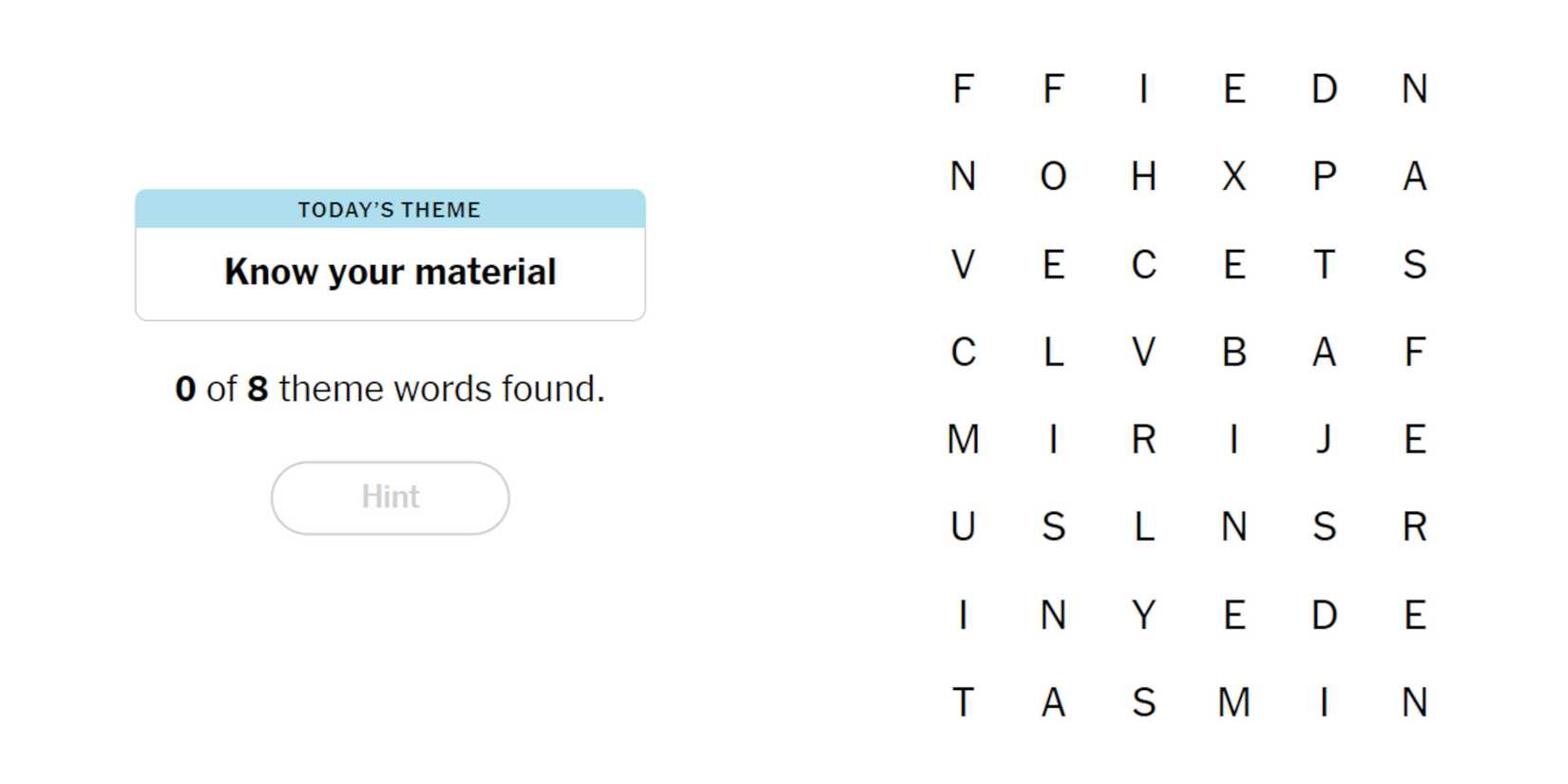This screenshot has height=784, width=1568.
Task: Tap the T between E and S
Action: click(x=1324, y=264)
